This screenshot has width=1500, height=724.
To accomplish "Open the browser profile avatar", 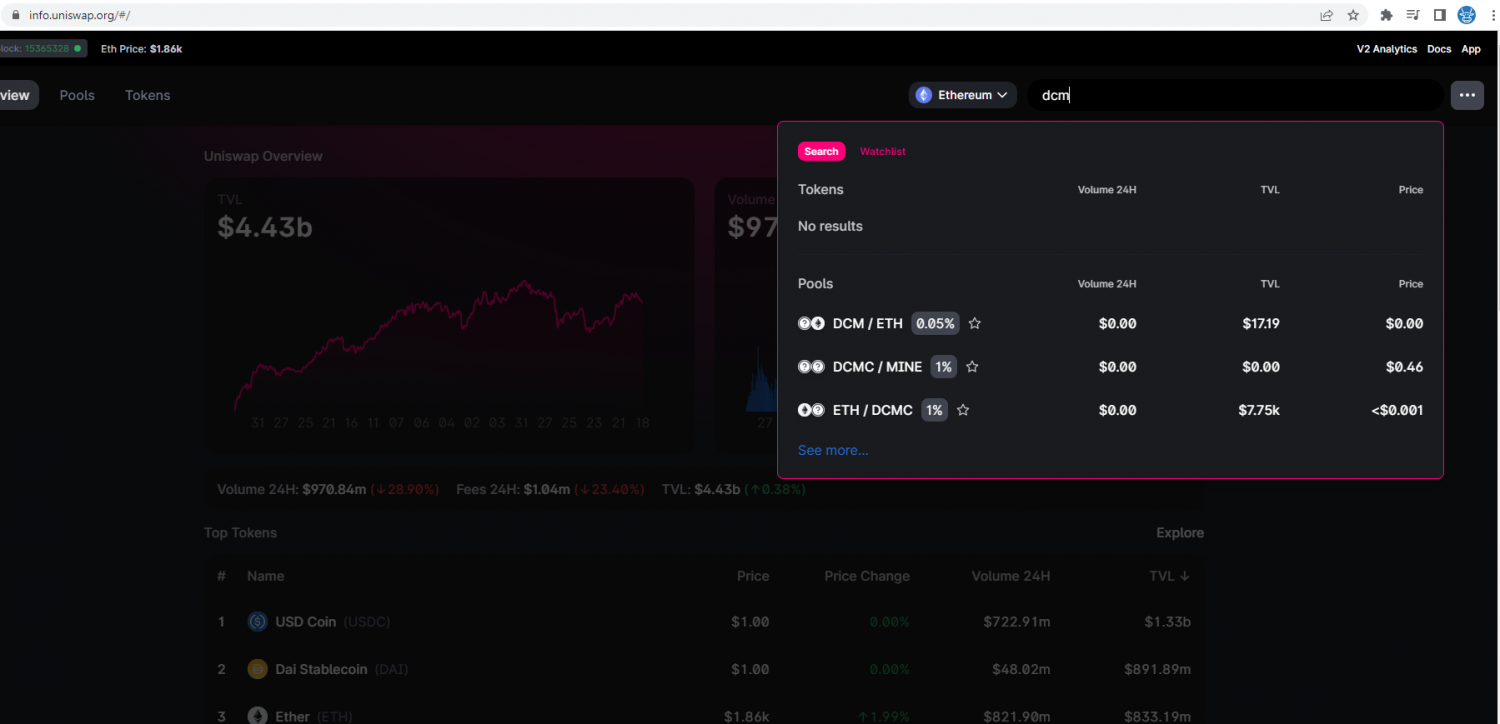I will [x=1467, y=15].
